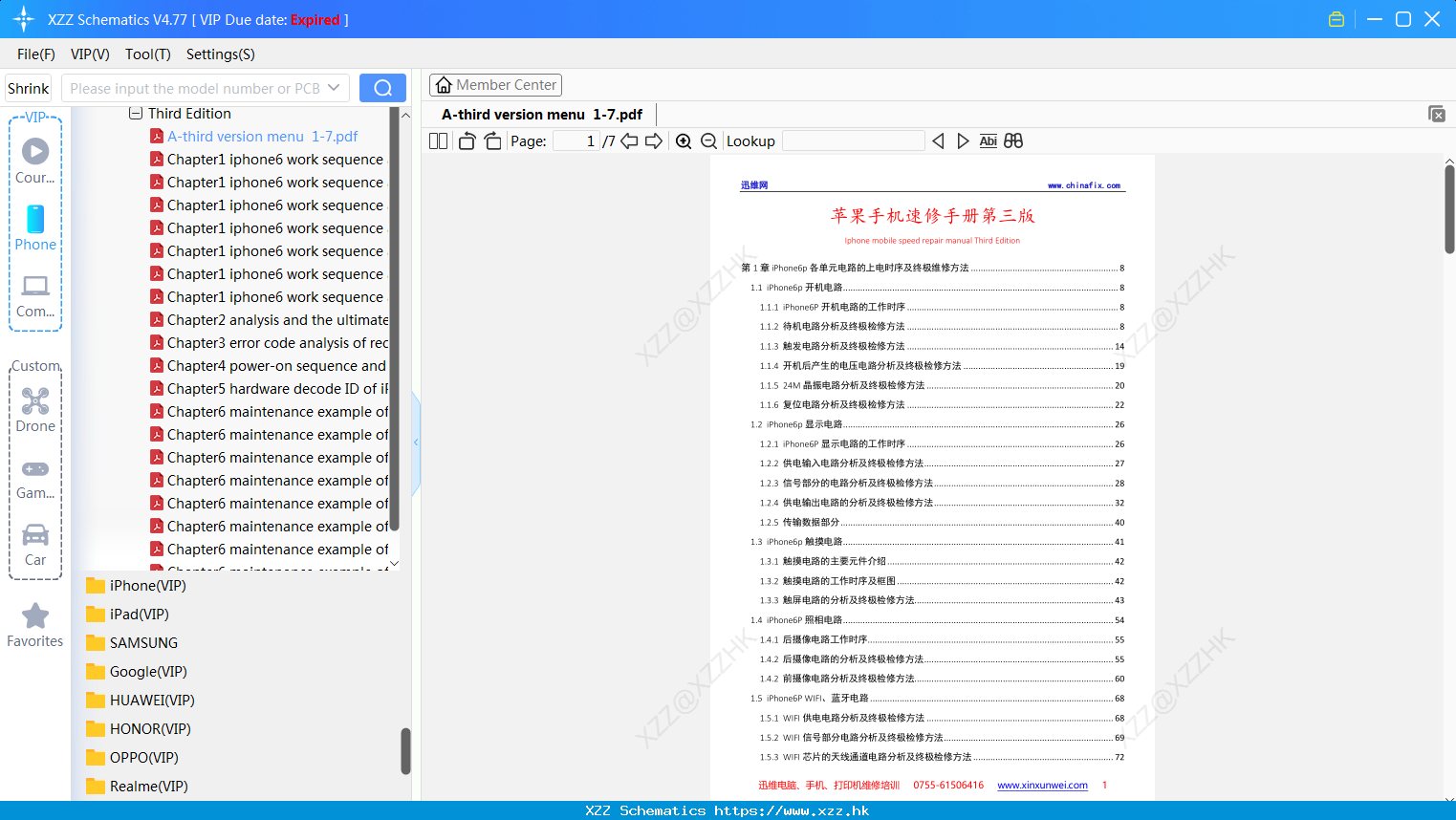Click the https://www.xzz.hk status bar text
Image resolution: width=1456 pixels, height=820 pixels.
click(x=792, y=810)
